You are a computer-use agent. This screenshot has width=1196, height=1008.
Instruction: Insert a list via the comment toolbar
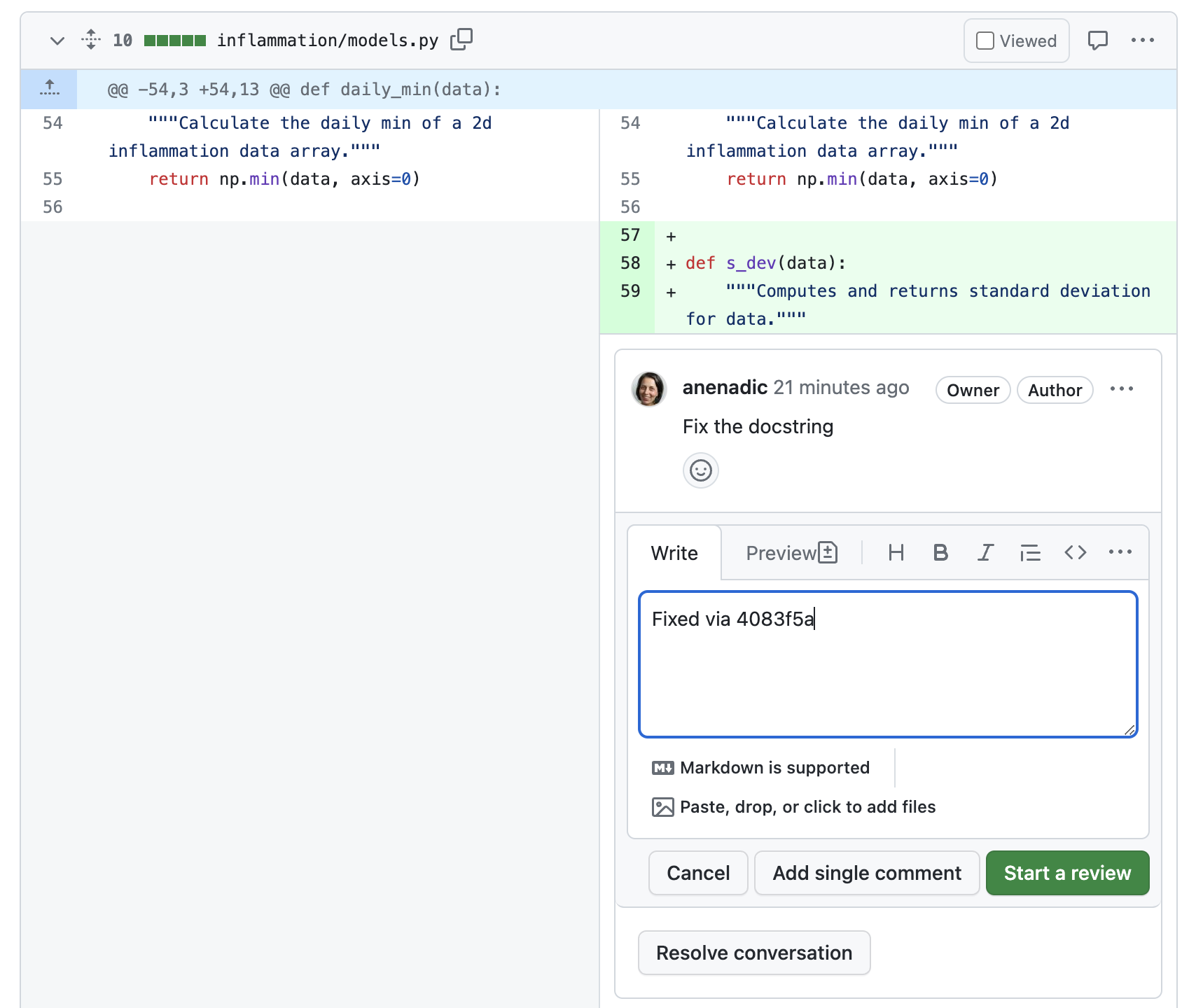1030,552
